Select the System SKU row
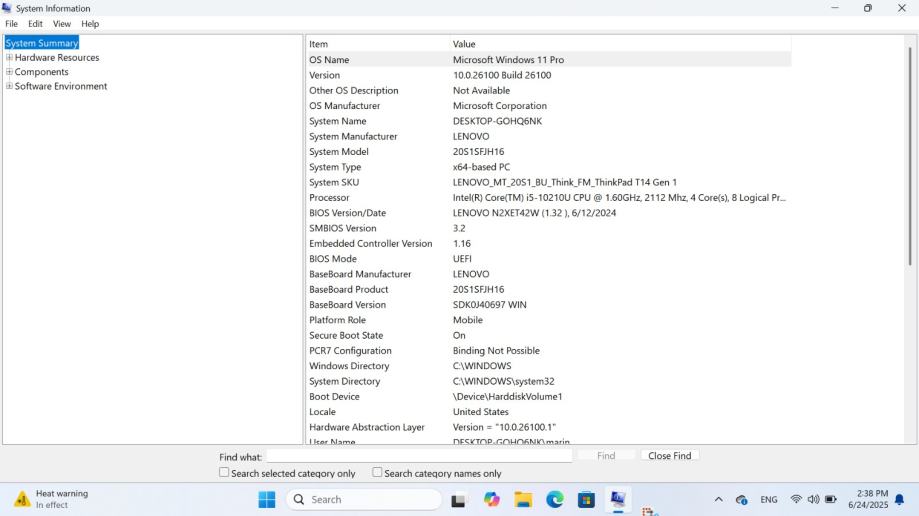 click(x=549, y=182)
